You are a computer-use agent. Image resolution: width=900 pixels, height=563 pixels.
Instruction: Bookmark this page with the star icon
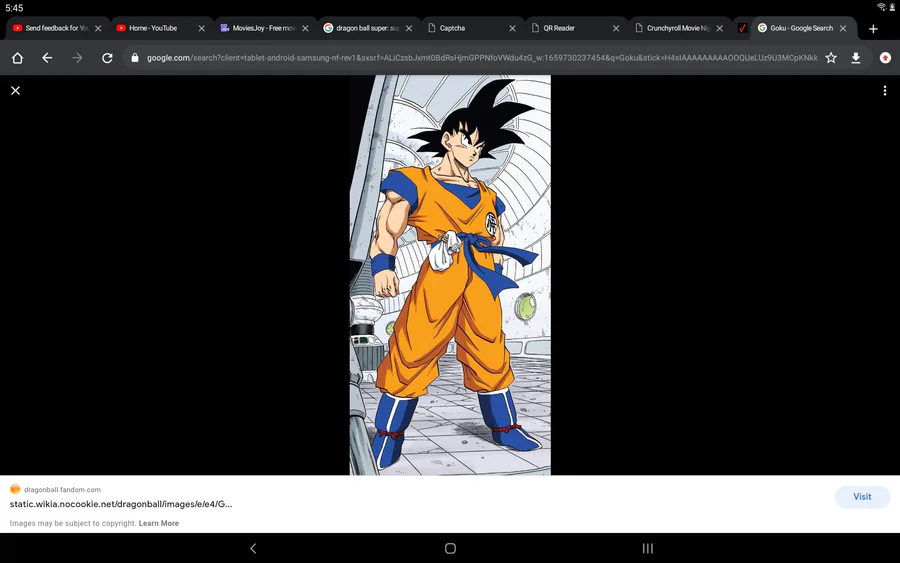click(831, 58)
